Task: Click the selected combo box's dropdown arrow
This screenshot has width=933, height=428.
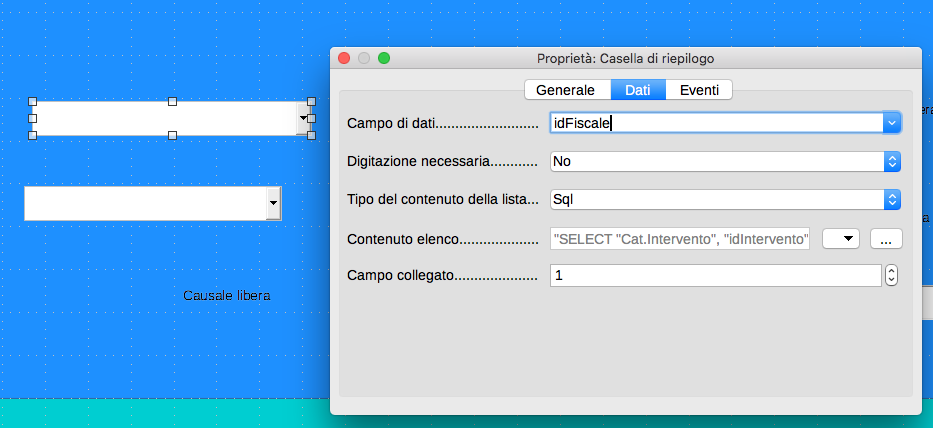Action: coord(303,118)
